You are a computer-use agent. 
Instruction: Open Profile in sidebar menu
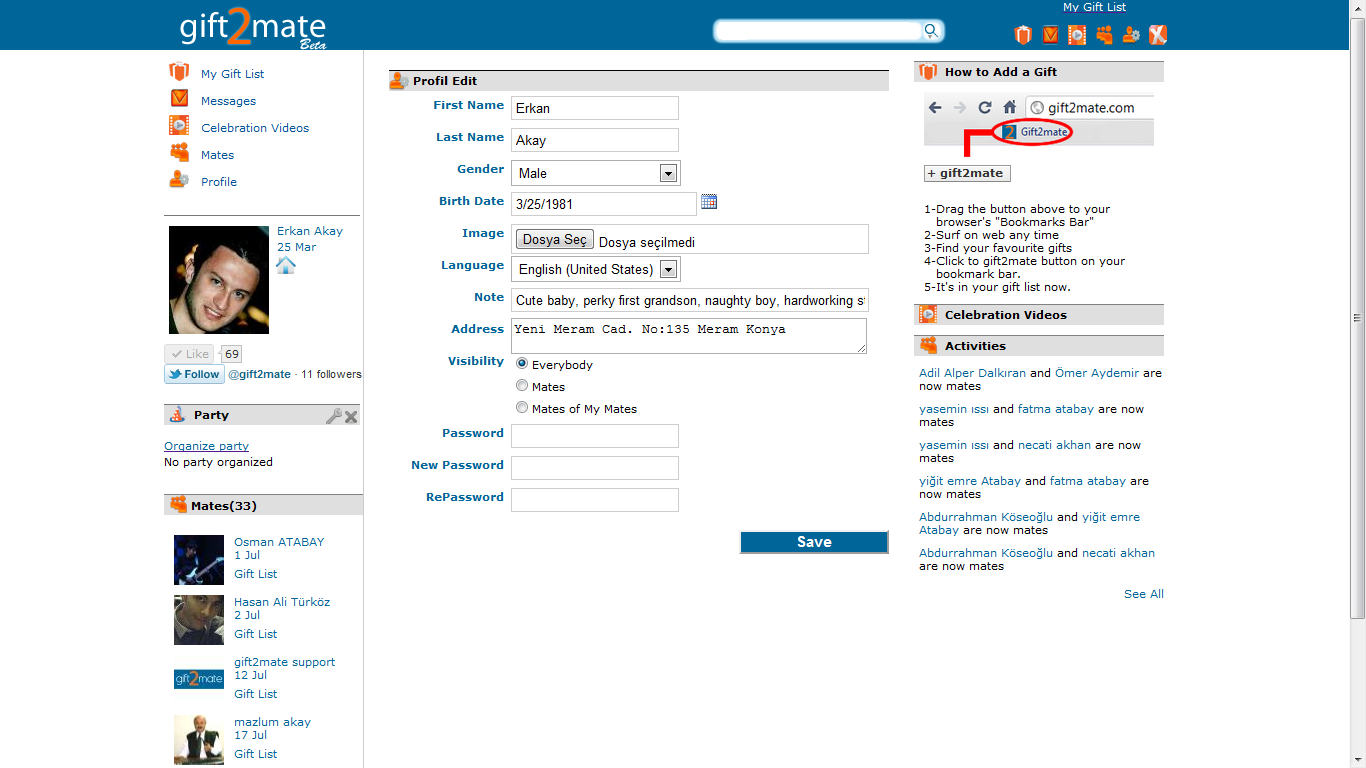219,182
